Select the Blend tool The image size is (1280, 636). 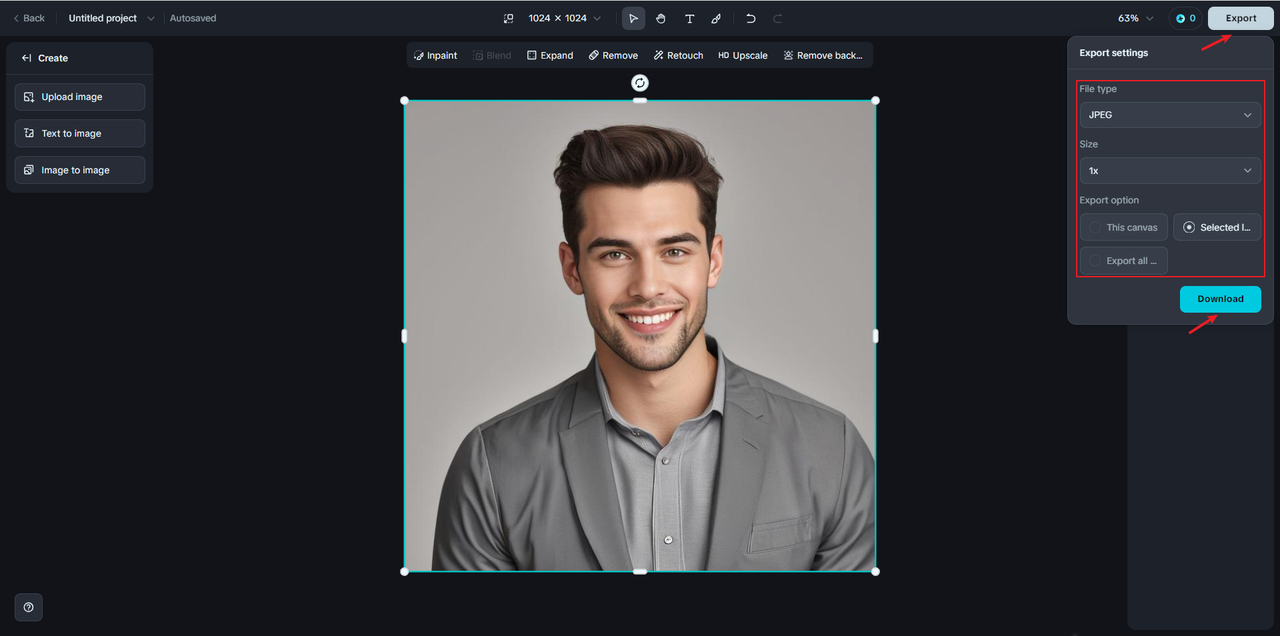(x=492, y=55)
